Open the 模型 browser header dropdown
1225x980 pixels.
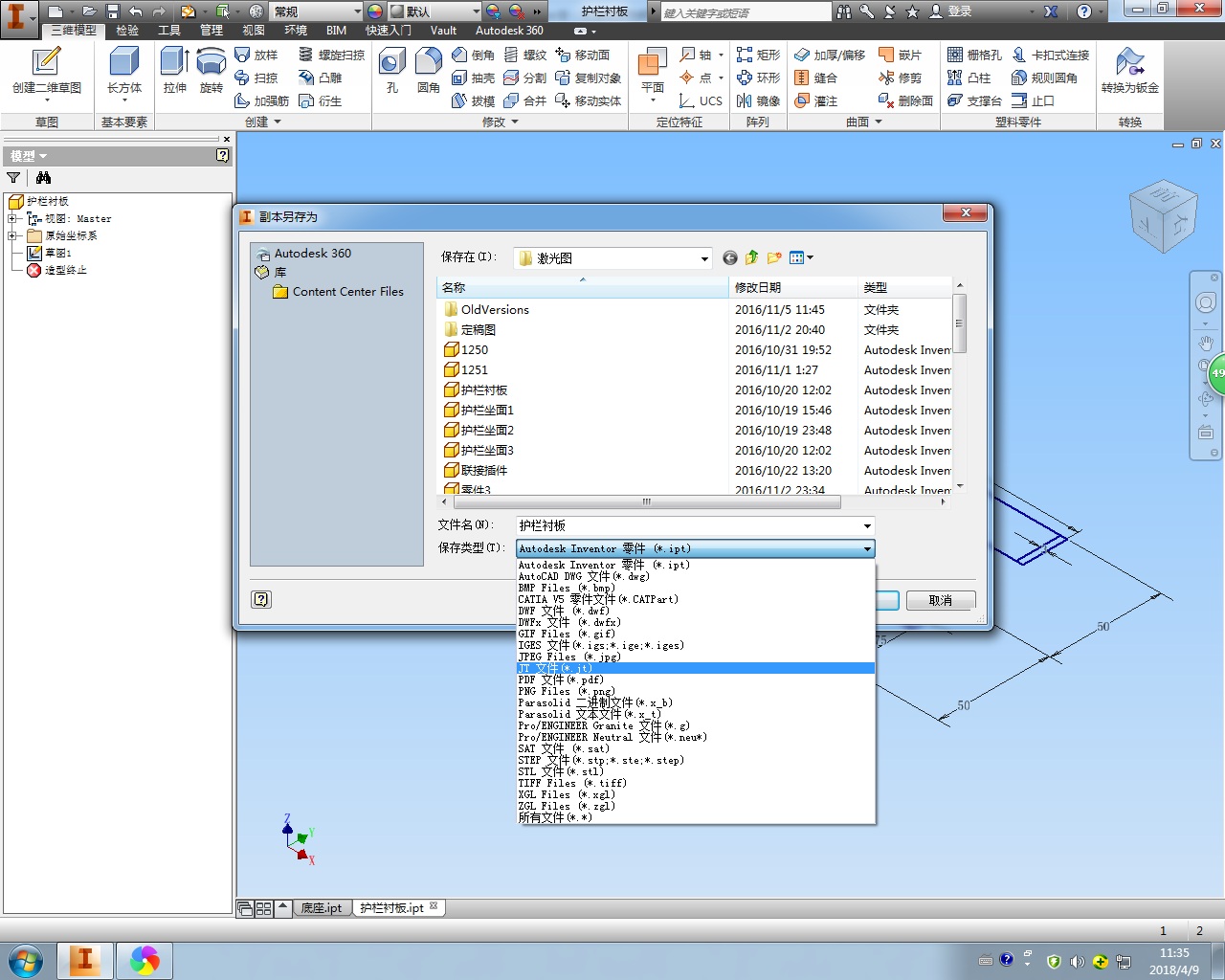click(29, 156)
